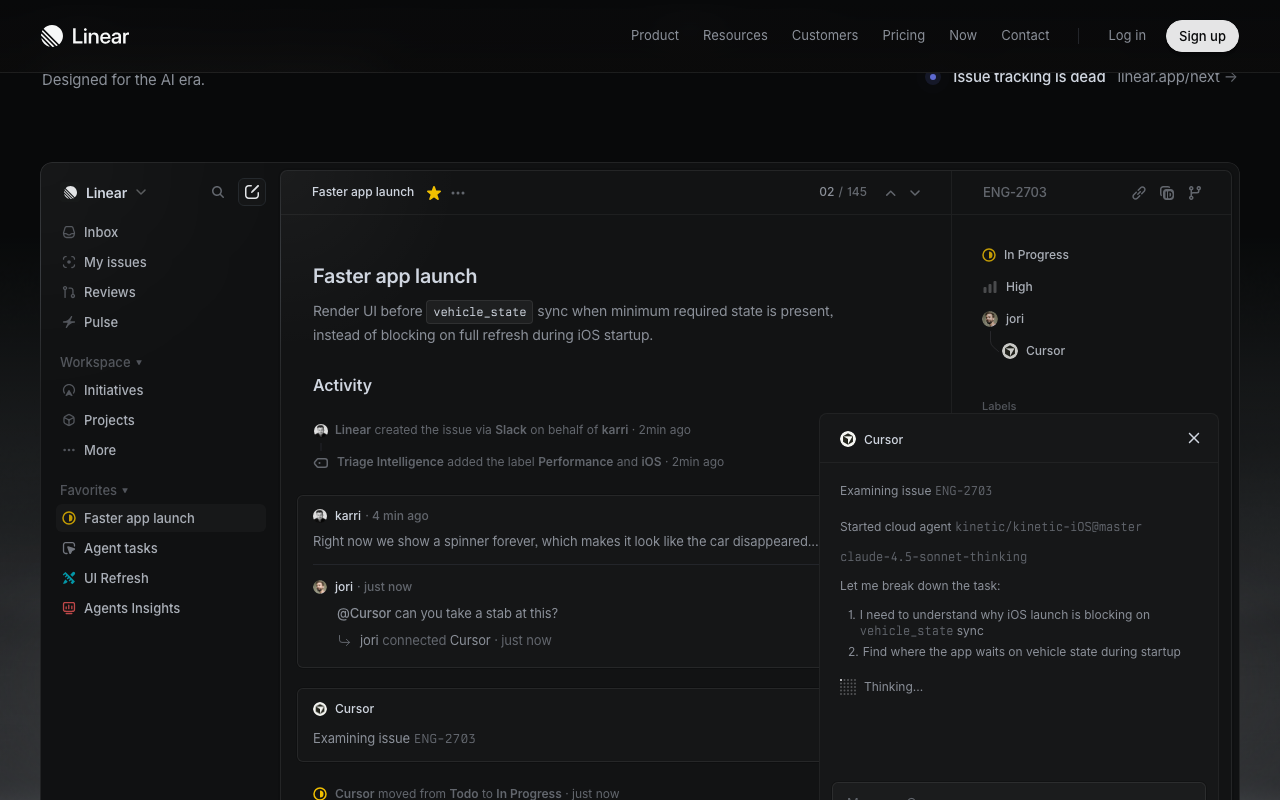1280x800 pixels.
Task: Open the search icon in the sidebar
Action: (x=218, y=192)
